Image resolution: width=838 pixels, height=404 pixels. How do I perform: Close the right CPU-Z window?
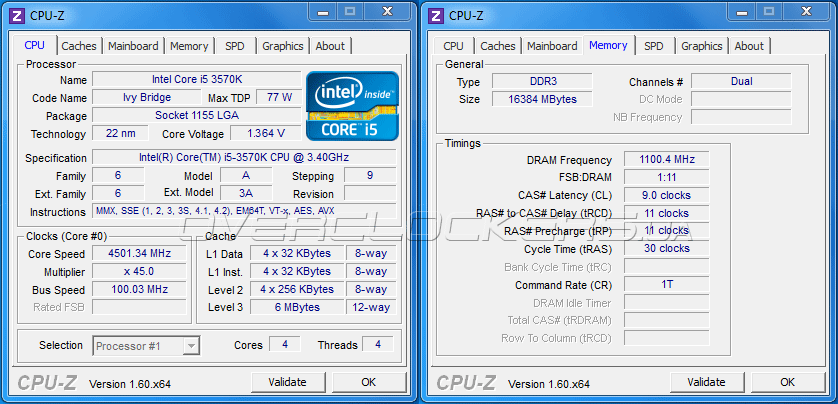[x=806, y=11]
